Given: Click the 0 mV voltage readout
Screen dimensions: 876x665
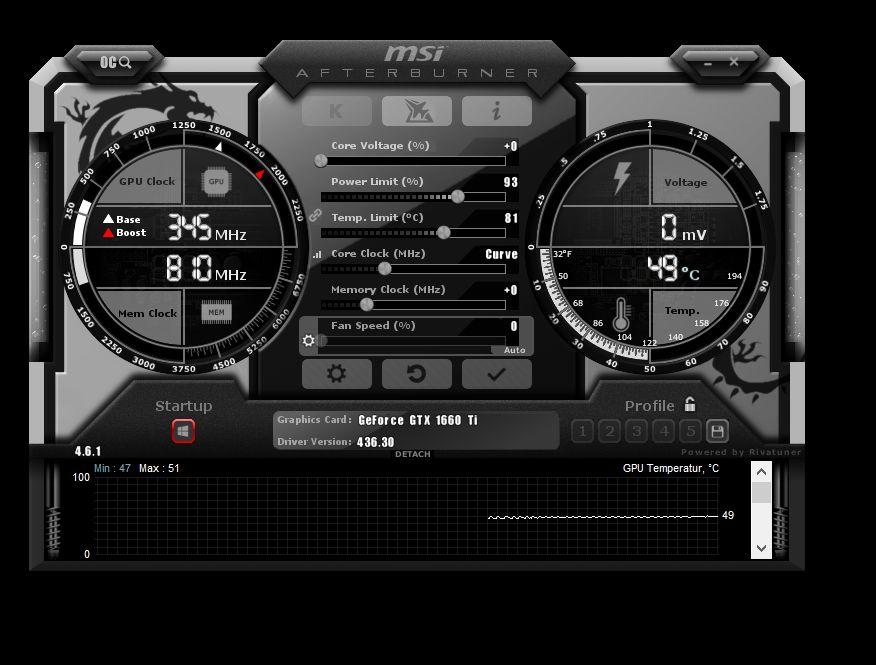Looking at the screenshot, I should [683, 228].
